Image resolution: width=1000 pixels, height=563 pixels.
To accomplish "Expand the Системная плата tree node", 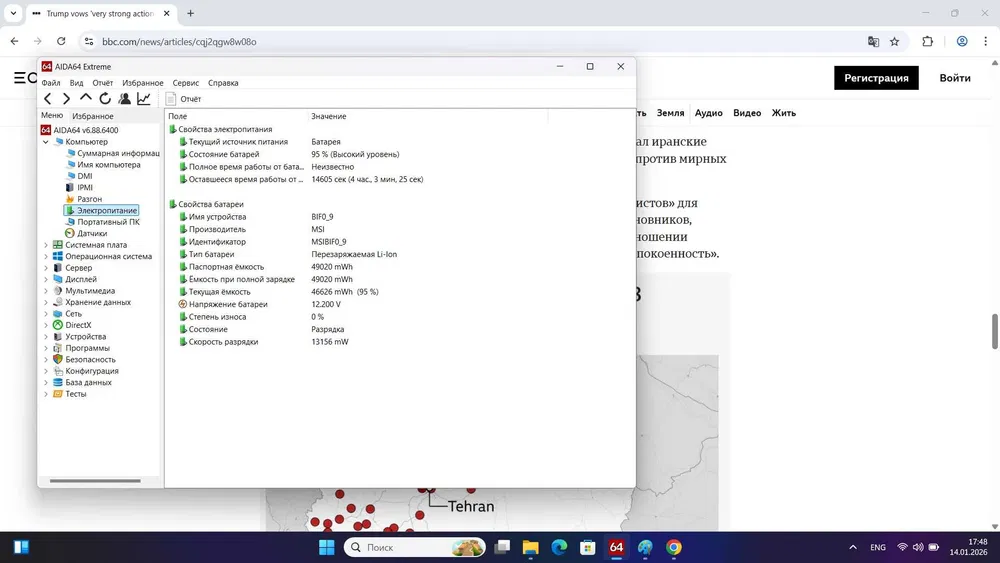I will [46, 245].
